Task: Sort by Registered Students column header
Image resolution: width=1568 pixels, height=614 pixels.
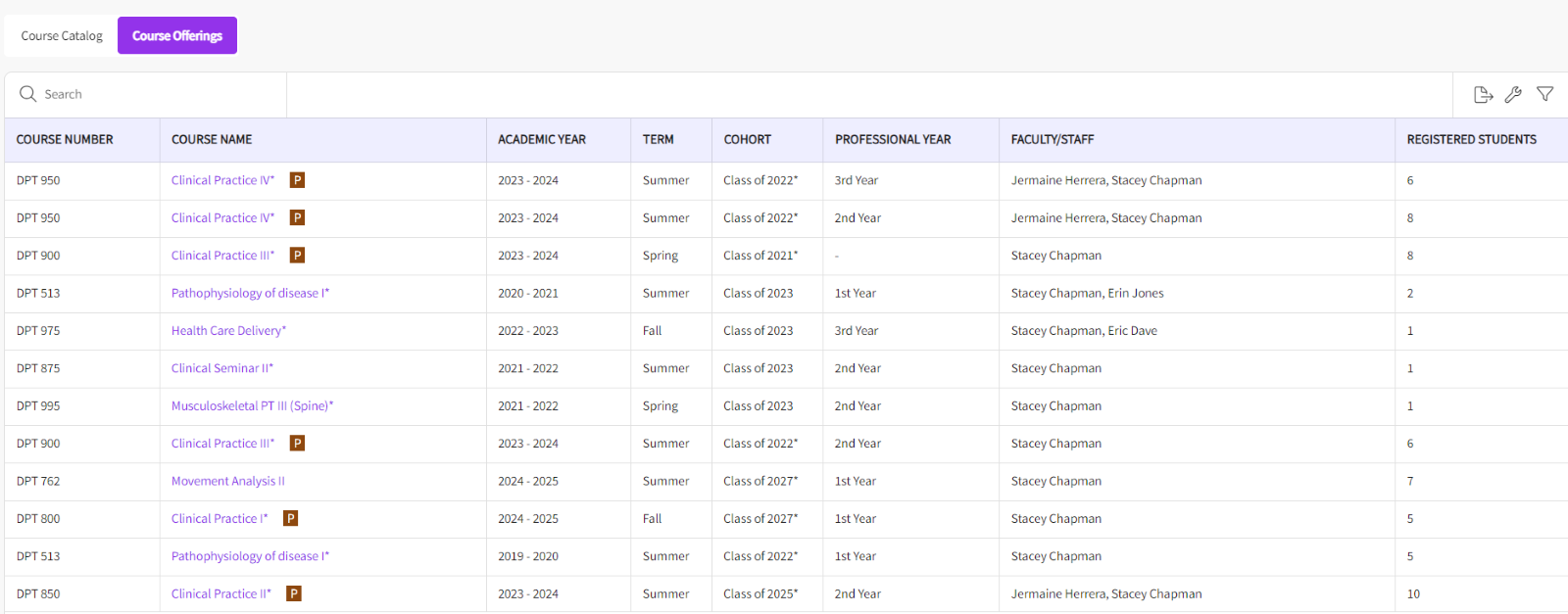Action: tap(1471, 140)
